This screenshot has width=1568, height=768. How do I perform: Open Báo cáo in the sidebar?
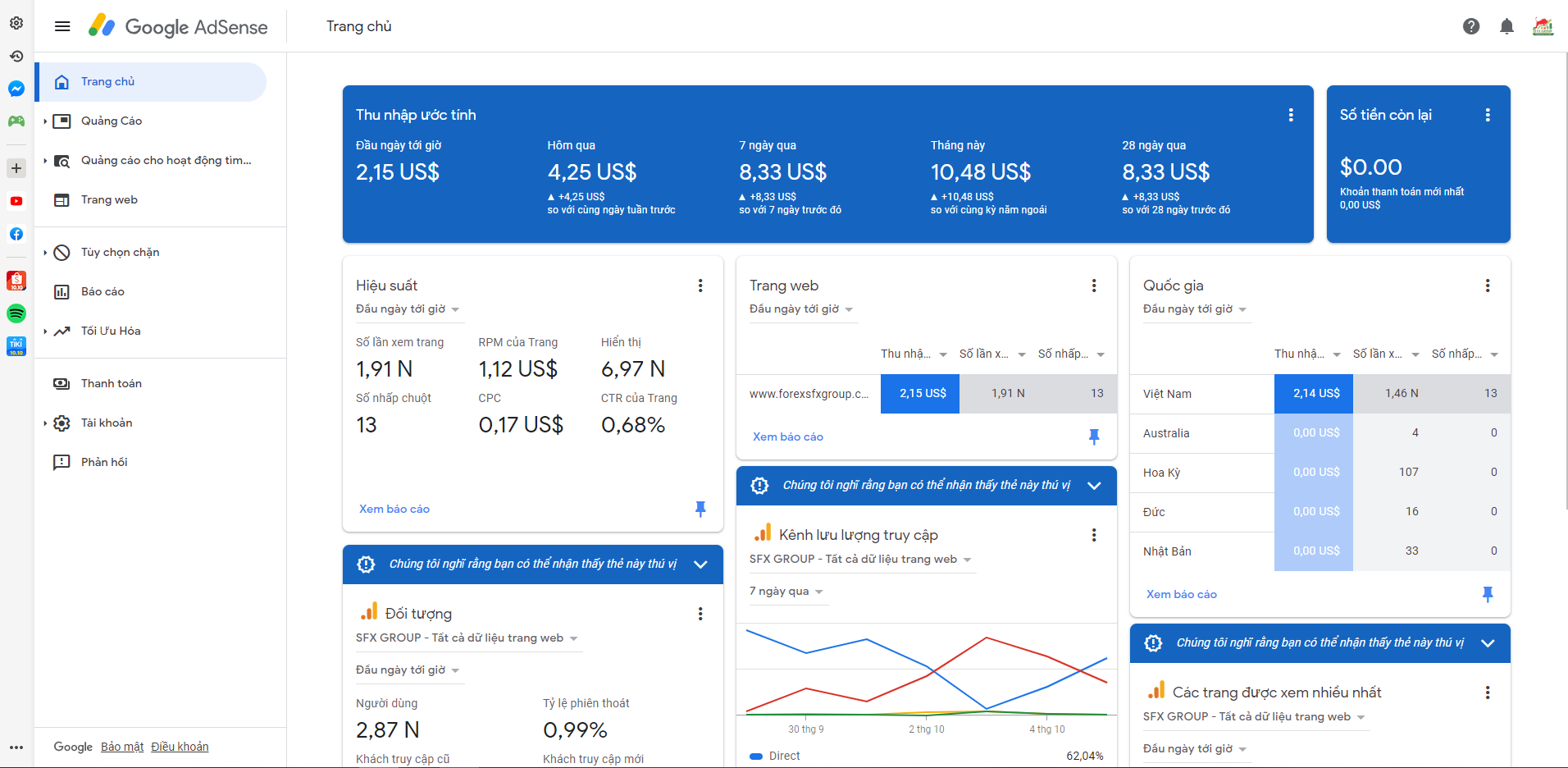(152, 292)
